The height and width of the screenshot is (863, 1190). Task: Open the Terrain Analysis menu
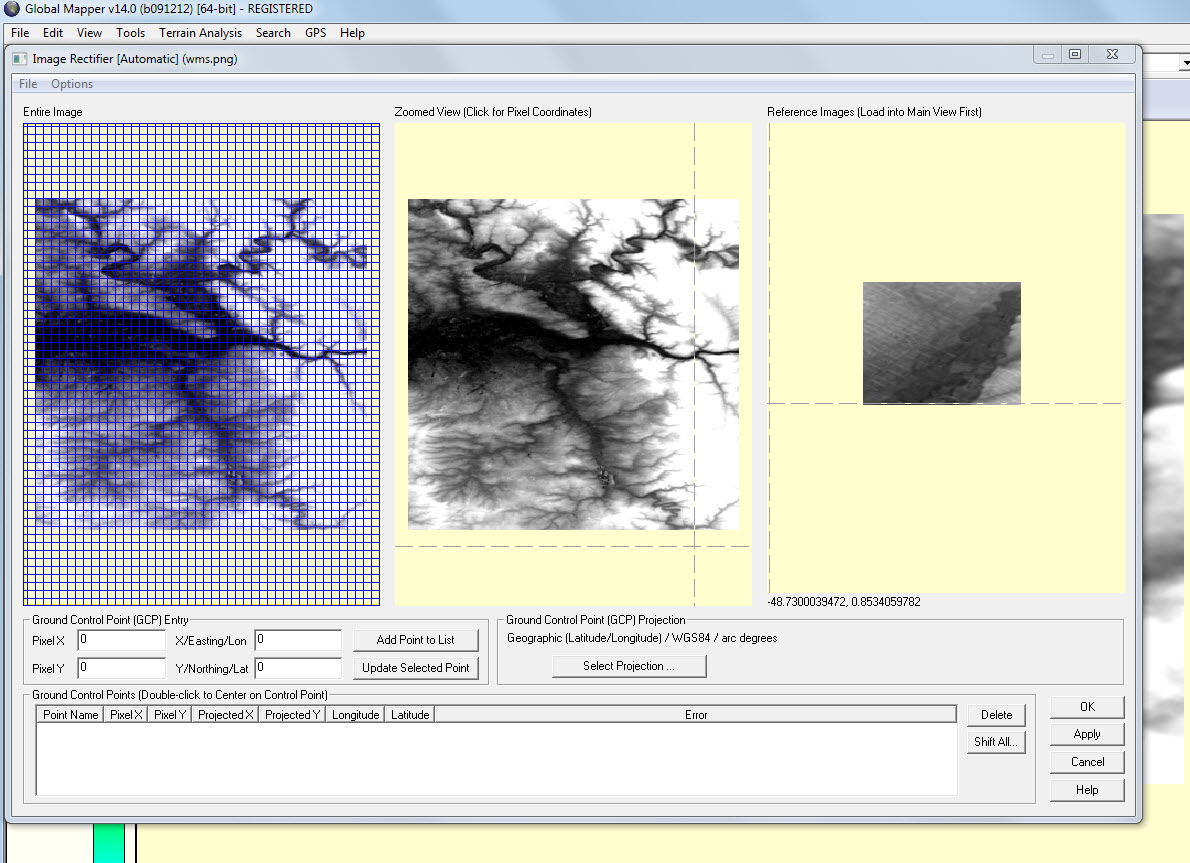[x=200, y=33]
